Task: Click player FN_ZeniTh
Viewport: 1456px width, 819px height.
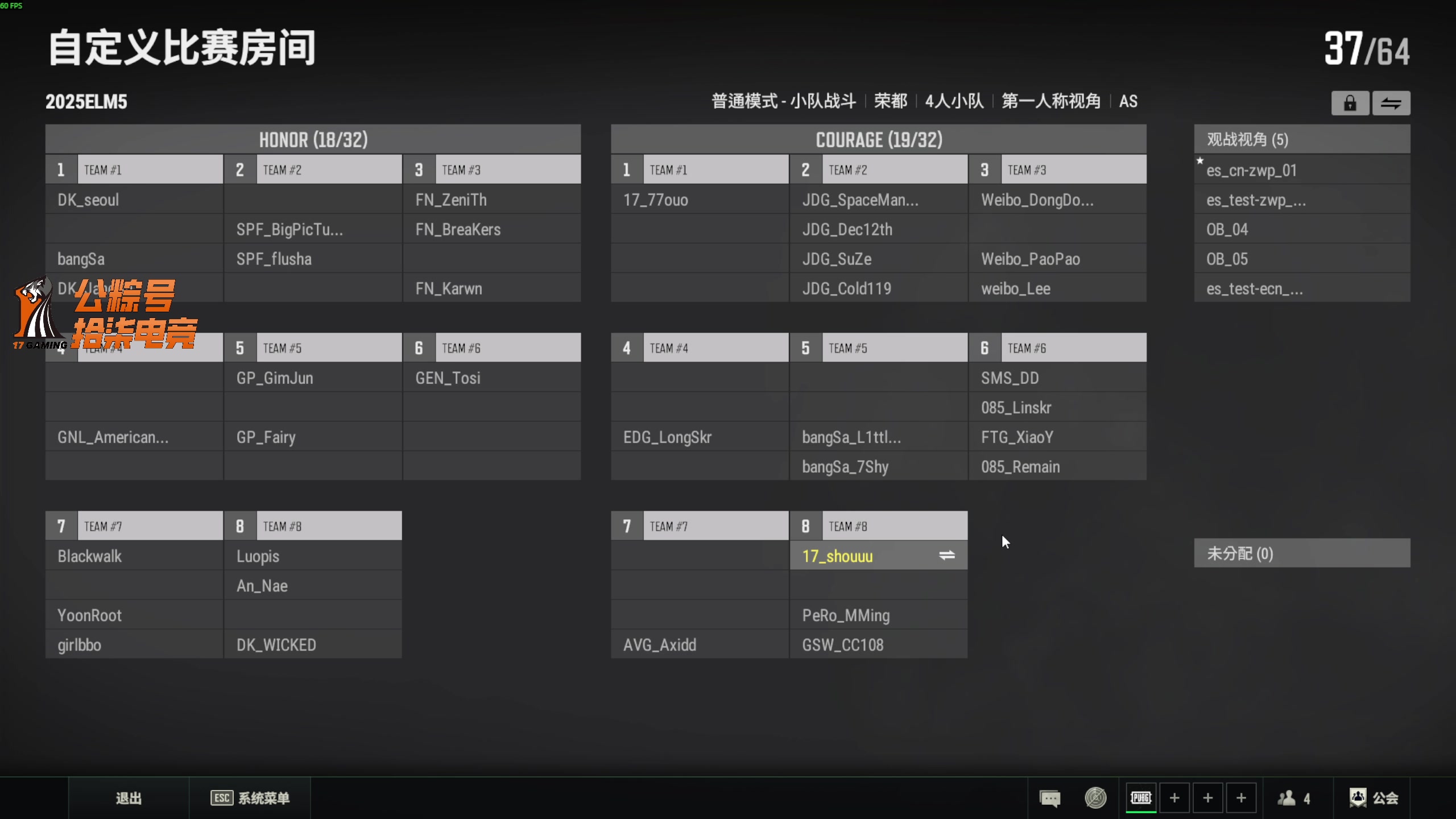Action: 493,200
